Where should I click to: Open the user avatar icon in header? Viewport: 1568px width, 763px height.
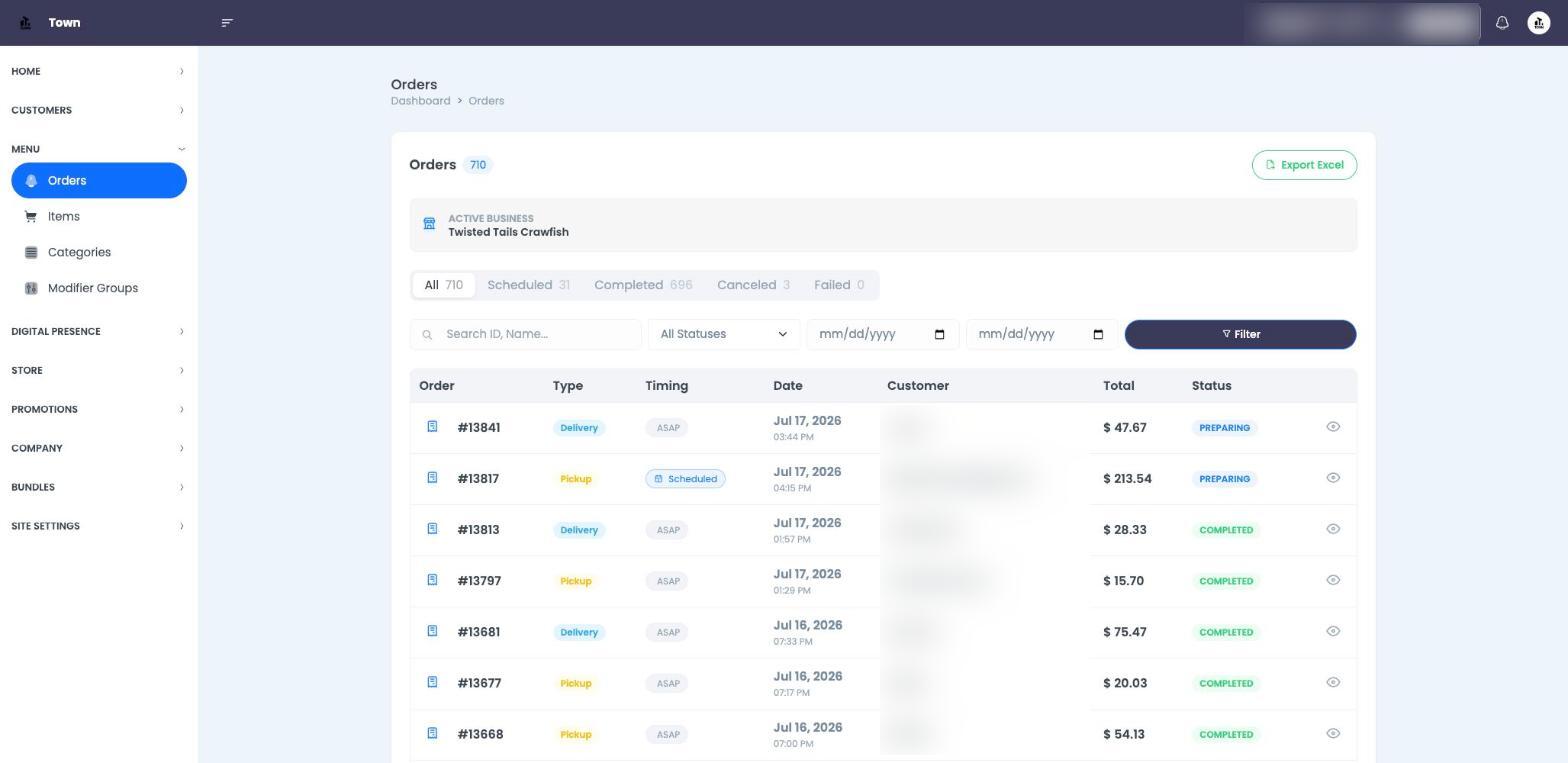[1539, 22]
